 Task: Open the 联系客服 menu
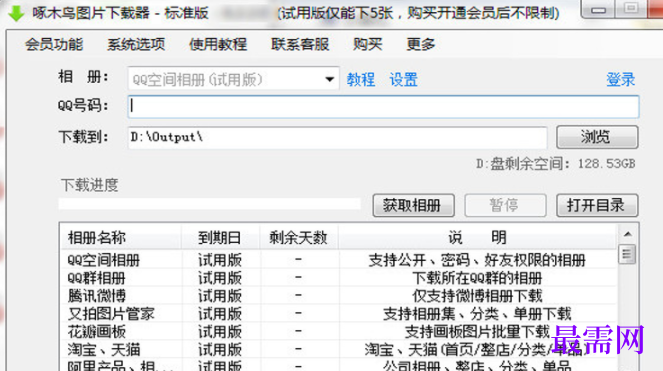click(x=300, y=44)
